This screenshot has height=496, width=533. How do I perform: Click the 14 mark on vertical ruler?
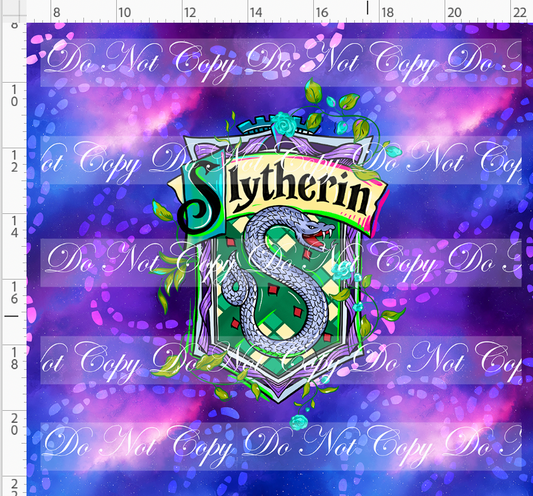[x=14, y=227]
